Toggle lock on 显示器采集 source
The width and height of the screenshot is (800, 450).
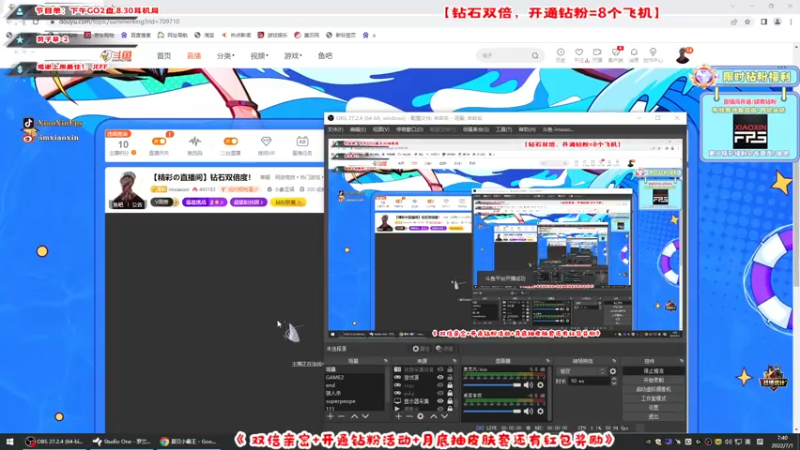point(450,401)
